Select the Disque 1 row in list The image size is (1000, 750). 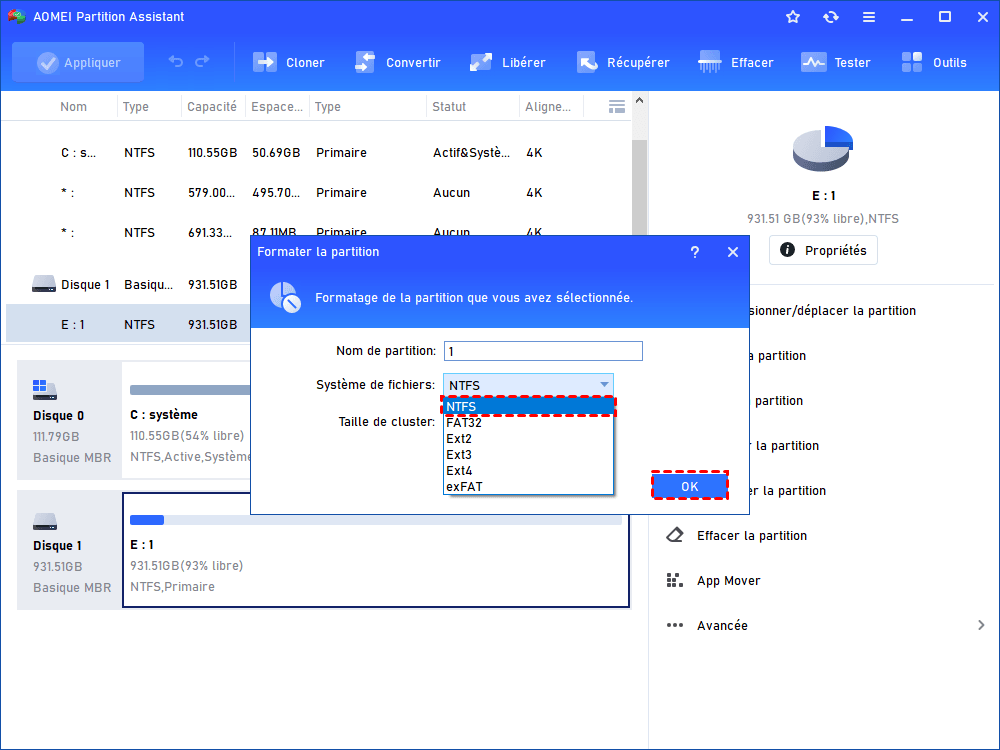pos(128,284)
